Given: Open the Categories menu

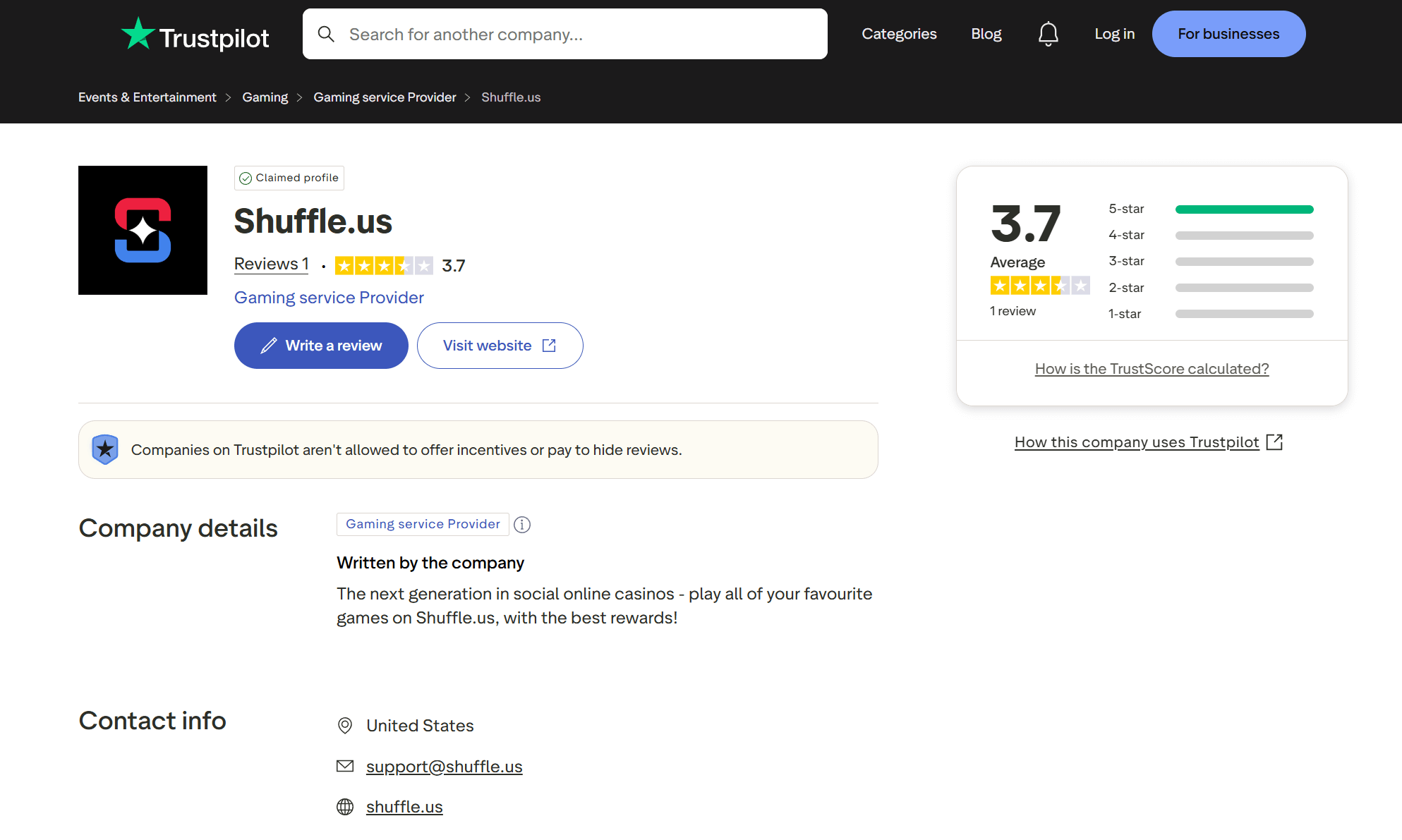Looking at the screenshot, I should click(x=899, y=34).
